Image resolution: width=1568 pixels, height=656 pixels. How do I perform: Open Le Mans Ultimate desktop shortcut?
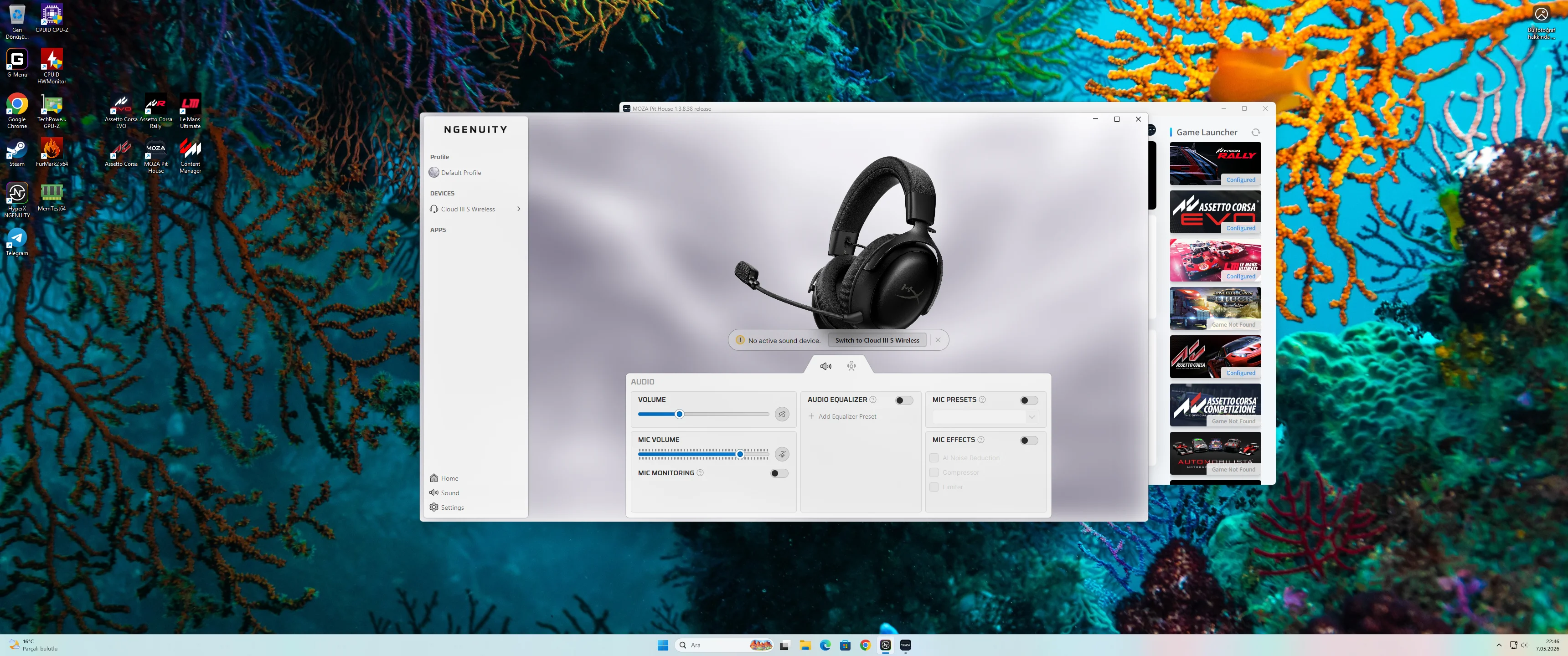(190, 111)
